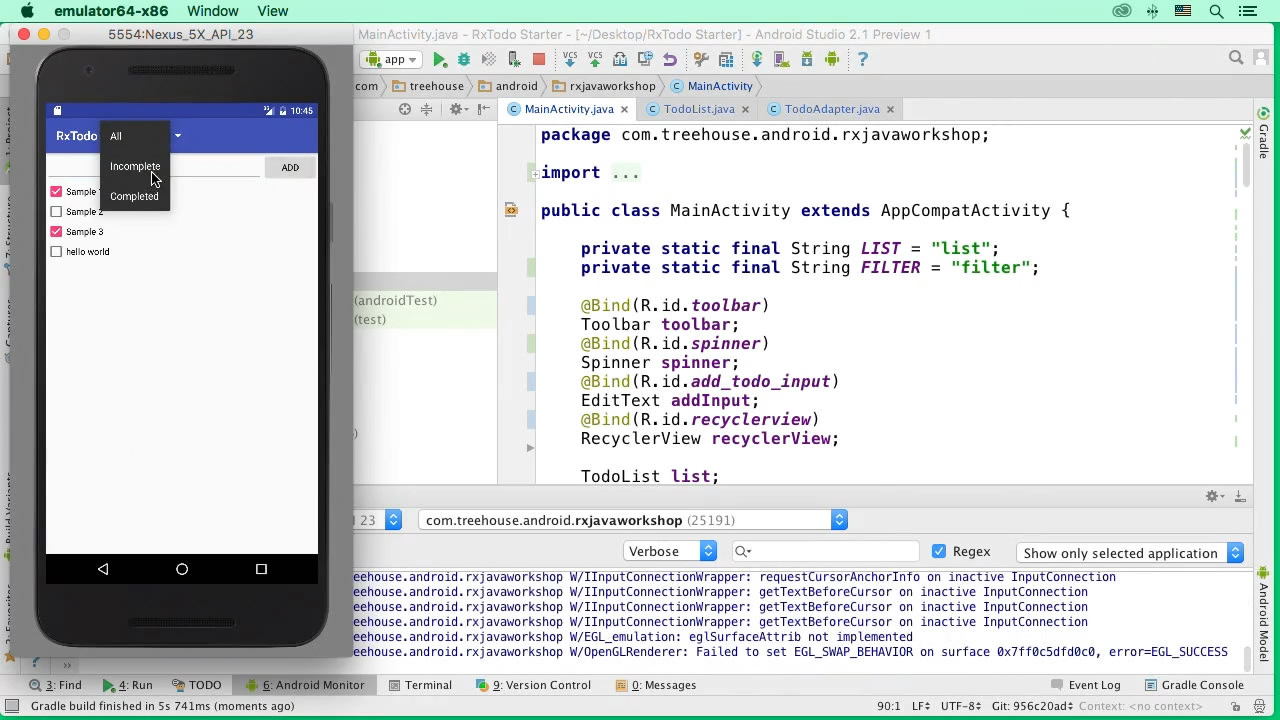Tap Overview square on emulator nav bar
Viewport: 1280px width, 720px height.
261,569
